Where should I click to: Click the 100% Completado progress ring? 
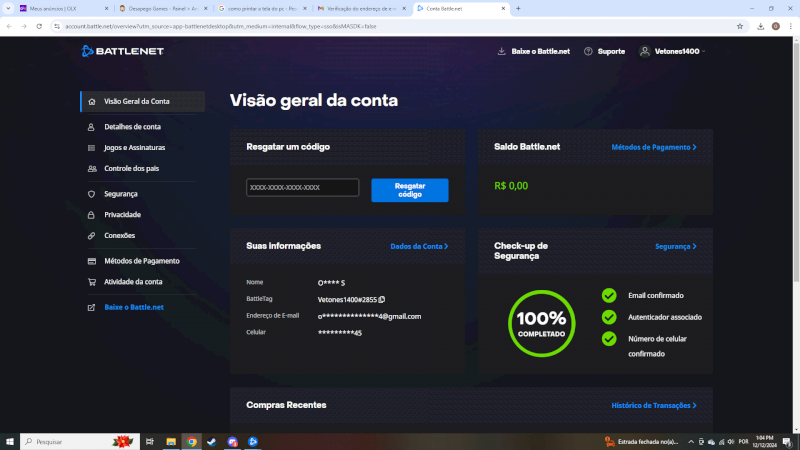[541, 323]
